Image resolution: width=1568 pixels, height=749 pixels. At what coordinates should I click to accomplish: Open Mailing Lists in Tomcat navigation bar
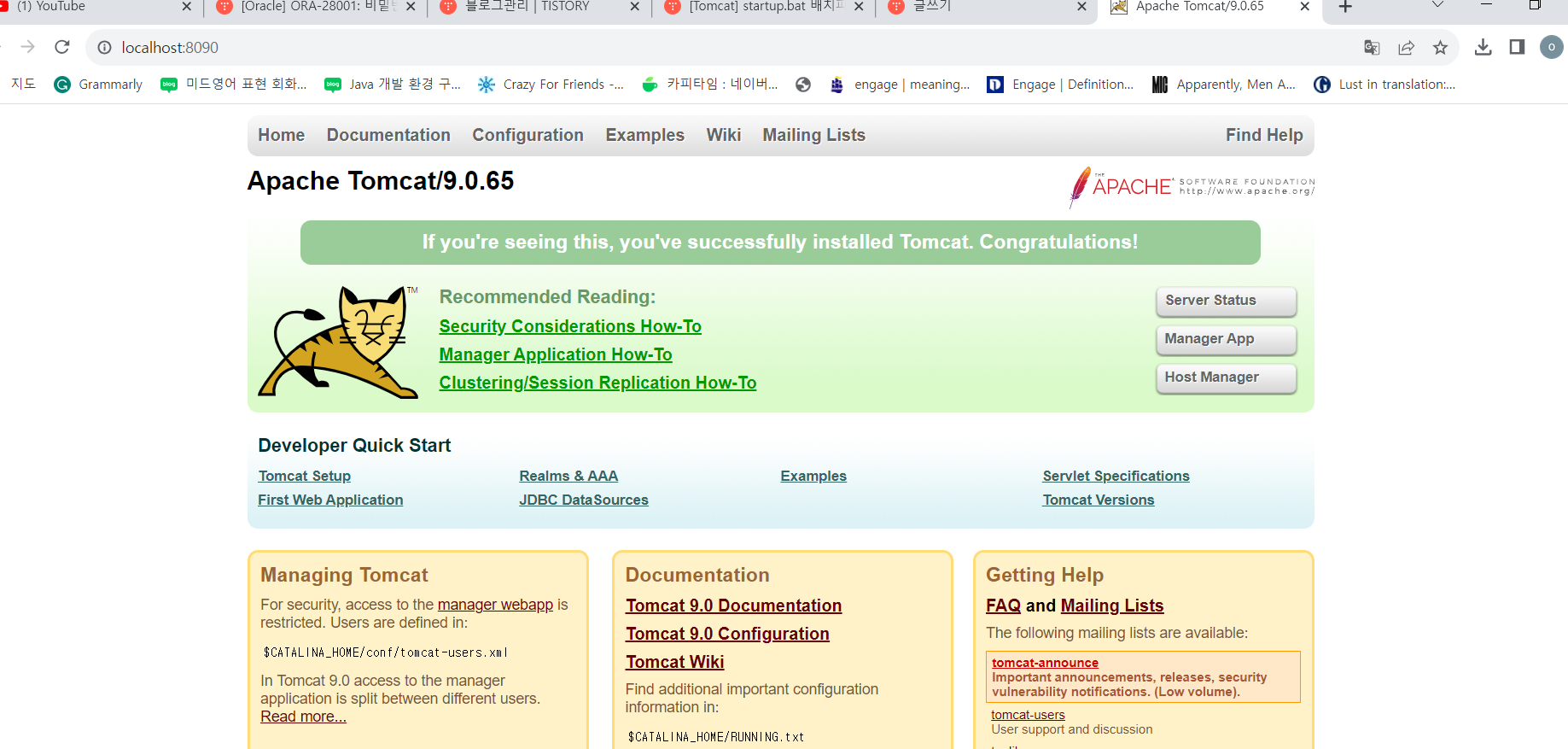(x=813, y=135)
